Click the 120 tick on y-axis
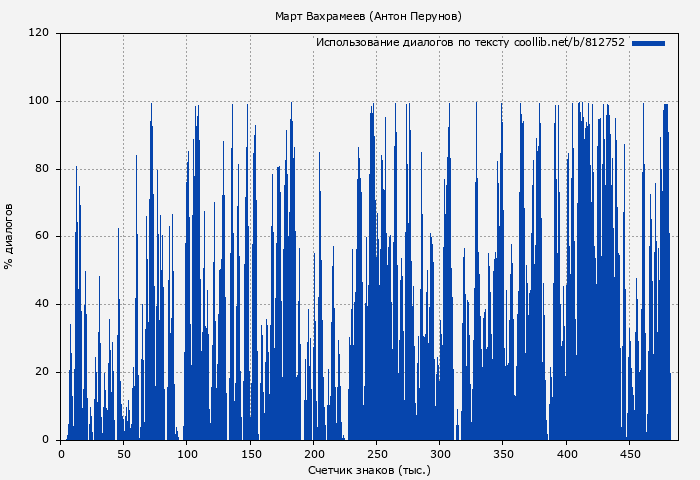Viewport: 700px width, 480px height. (x=40, y=33)
